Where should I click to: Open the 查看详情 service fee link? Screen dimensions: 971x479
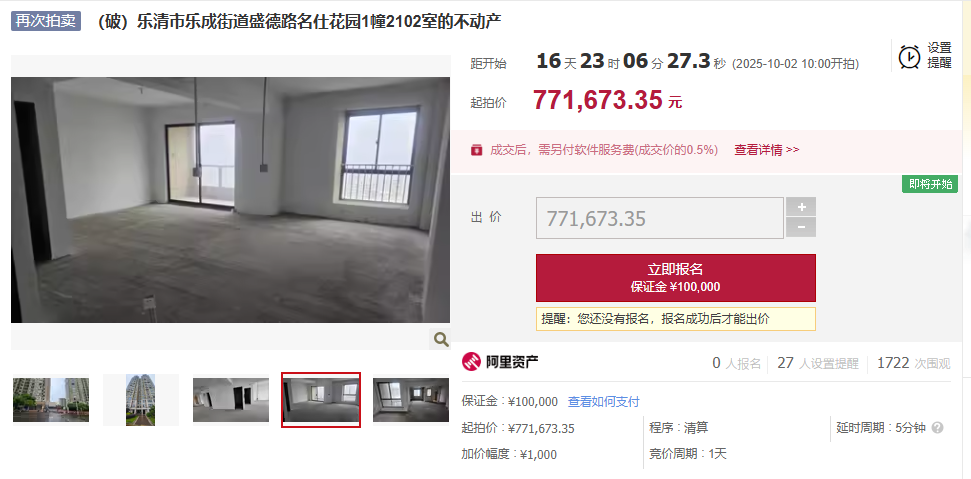tap(767, 150)
